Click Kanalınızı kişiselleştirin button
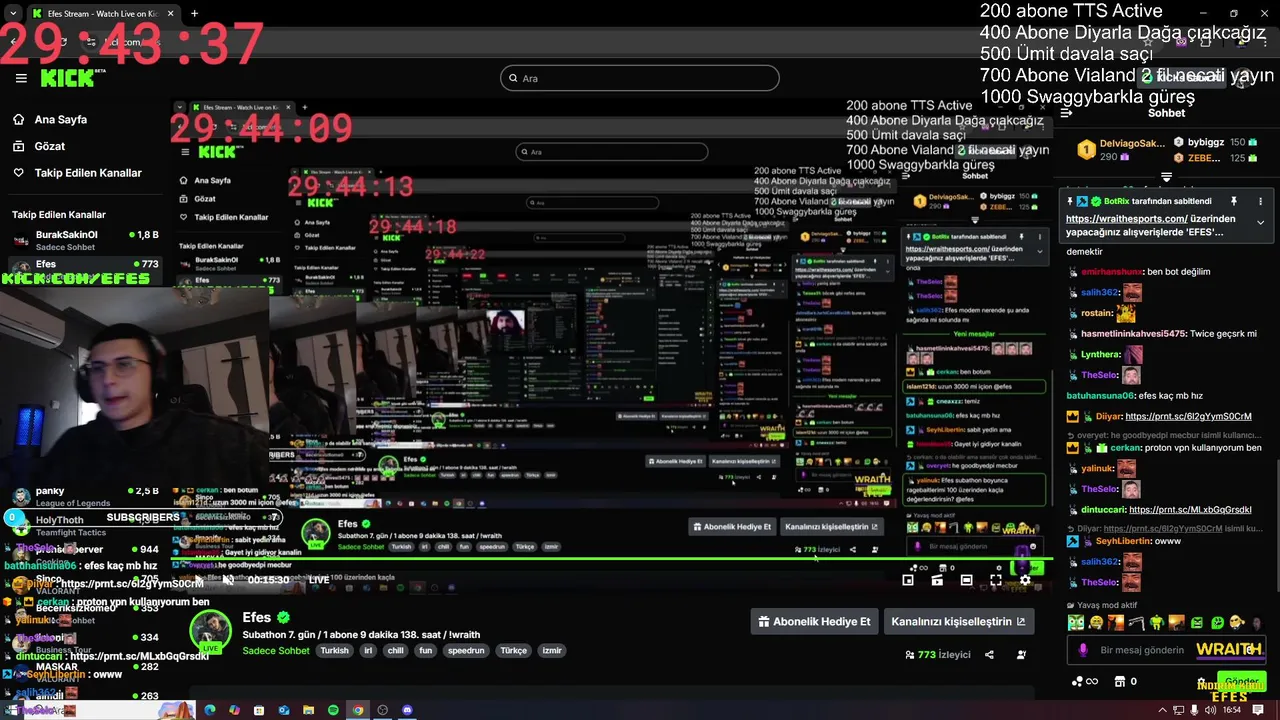 959,621
